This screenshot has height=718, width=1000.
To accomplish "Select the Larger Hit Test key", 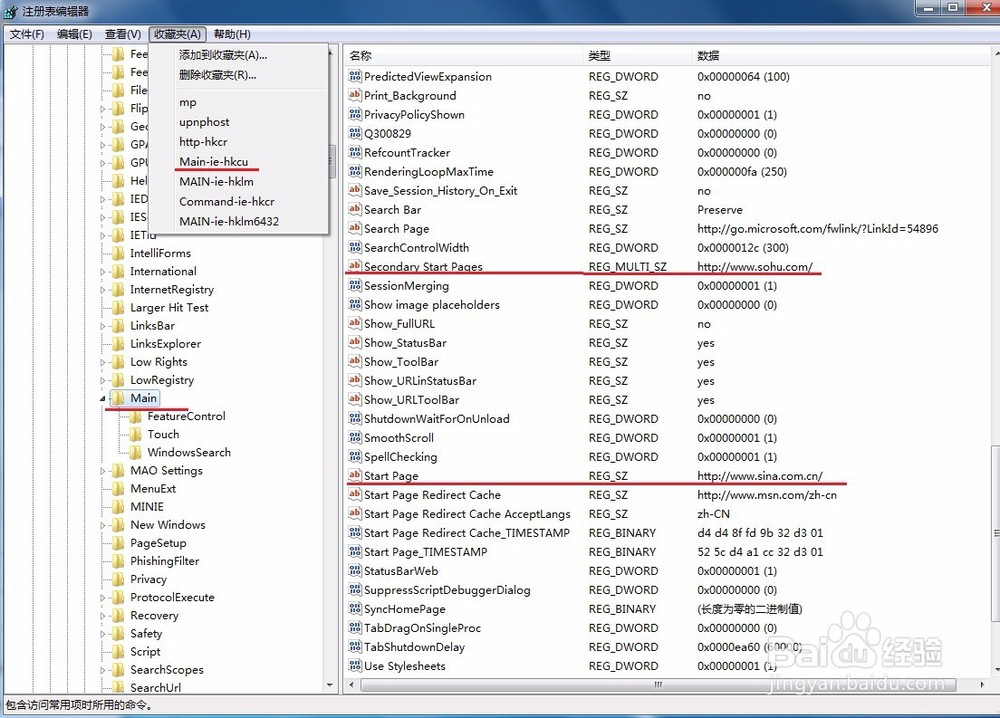I will [x=169, y=307].
